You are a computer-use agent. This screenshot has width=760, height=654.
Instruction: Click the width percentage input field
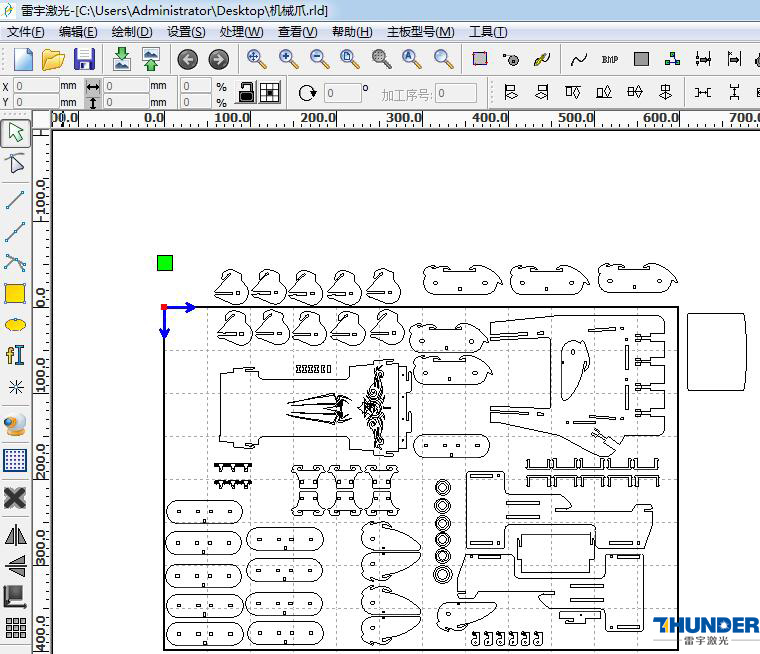196,86
